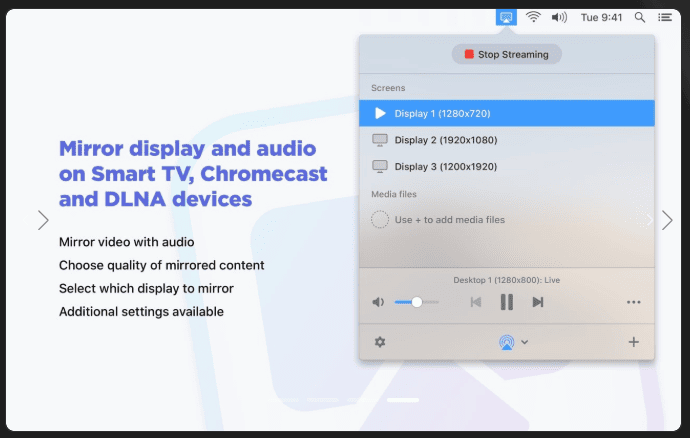The height and width of the screenshot is (438, 690).
Task: Open Spotlight search magnifier icon
Action: coord(640,18)
